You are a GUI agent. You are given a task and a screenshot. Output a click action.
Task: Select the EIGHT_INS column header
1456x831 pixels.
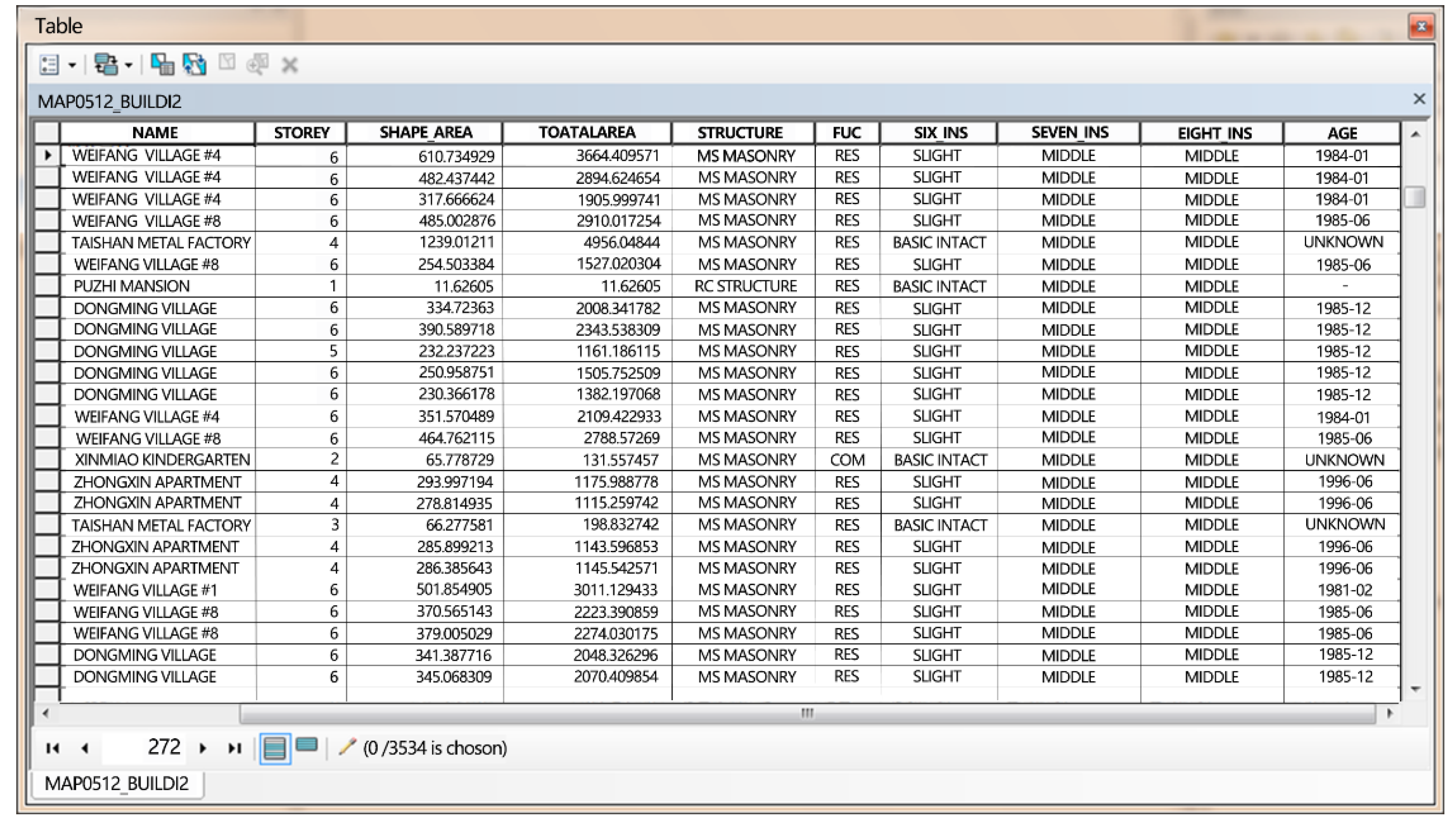[1212, 132]
